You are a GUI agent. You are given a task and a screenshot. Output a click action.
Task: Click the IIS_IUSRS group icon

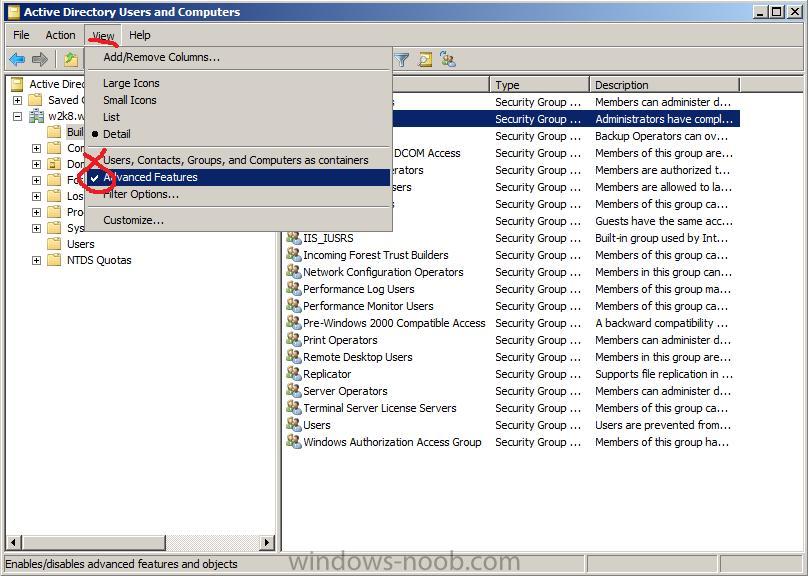[x=294, y=238]
